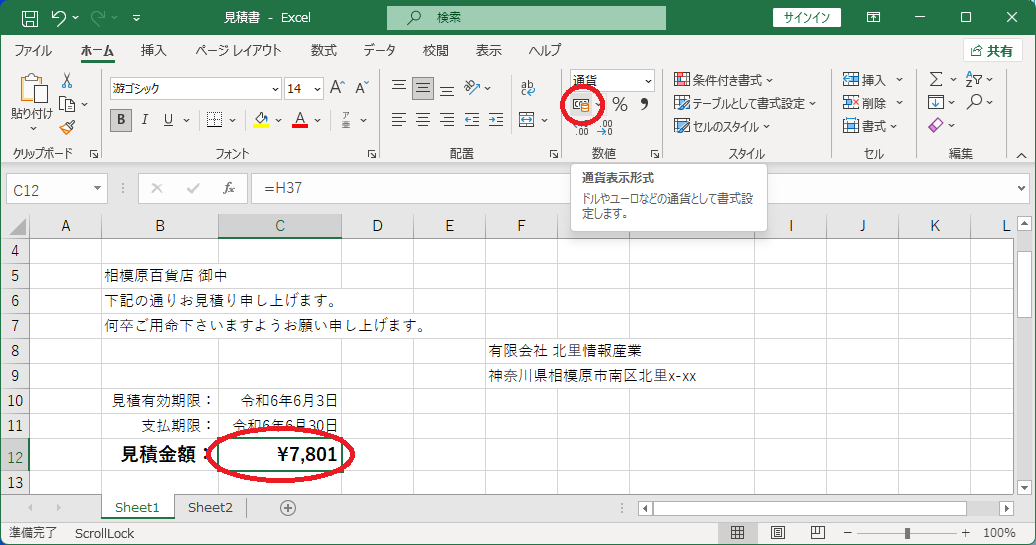Image resolution: width=1036 pixels, height=545 pixels.
Task: Center the cell text horizontally
Action: pyautogui.click(x=423, y=120)
